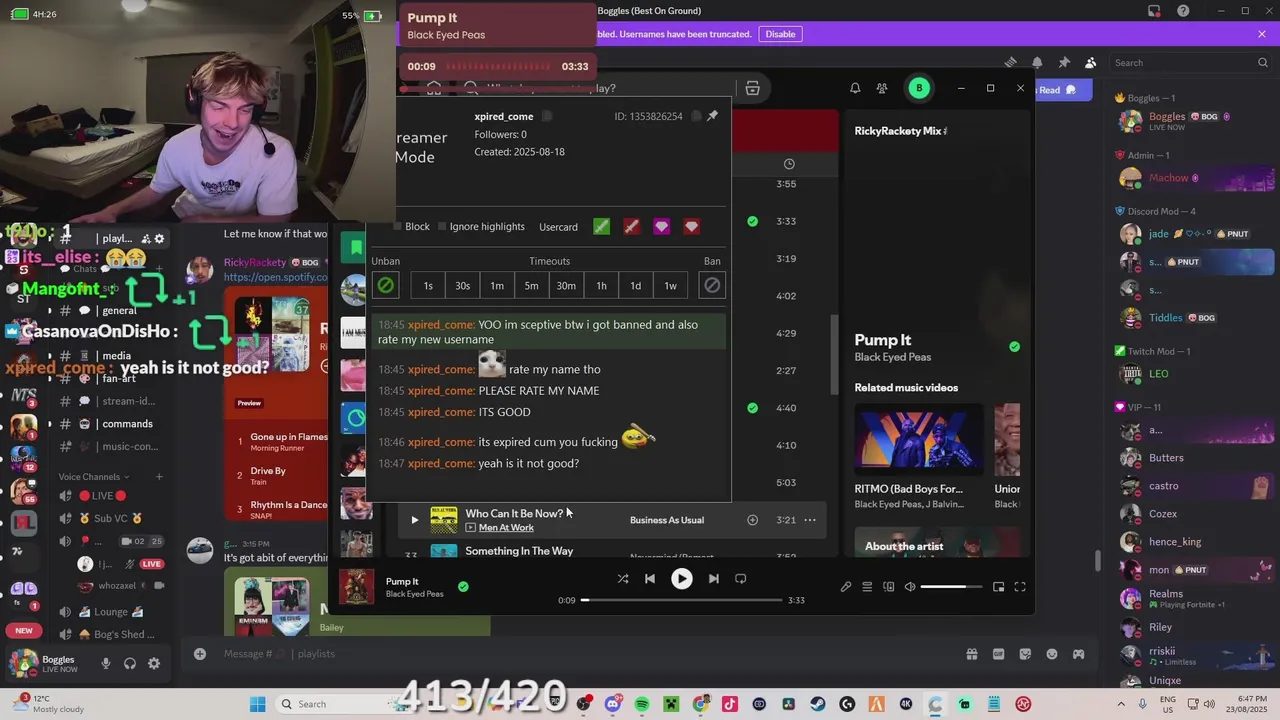The width and height of the screenshot is (1280, 720).
Task: Open Business As Usual album link
Action: tap(667, 520)
